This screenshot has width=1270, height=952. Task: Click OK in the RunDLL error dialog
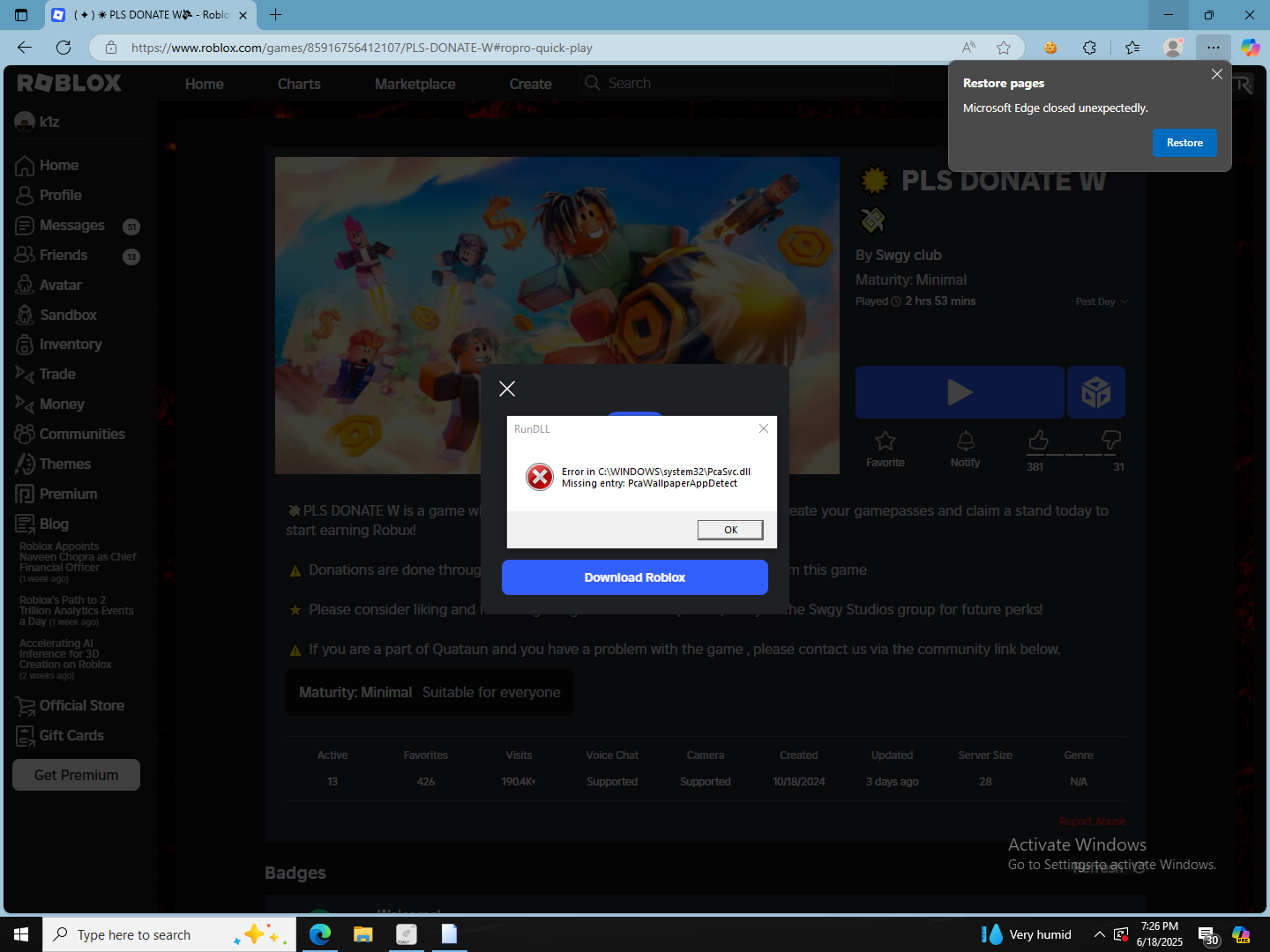point(730,530)
